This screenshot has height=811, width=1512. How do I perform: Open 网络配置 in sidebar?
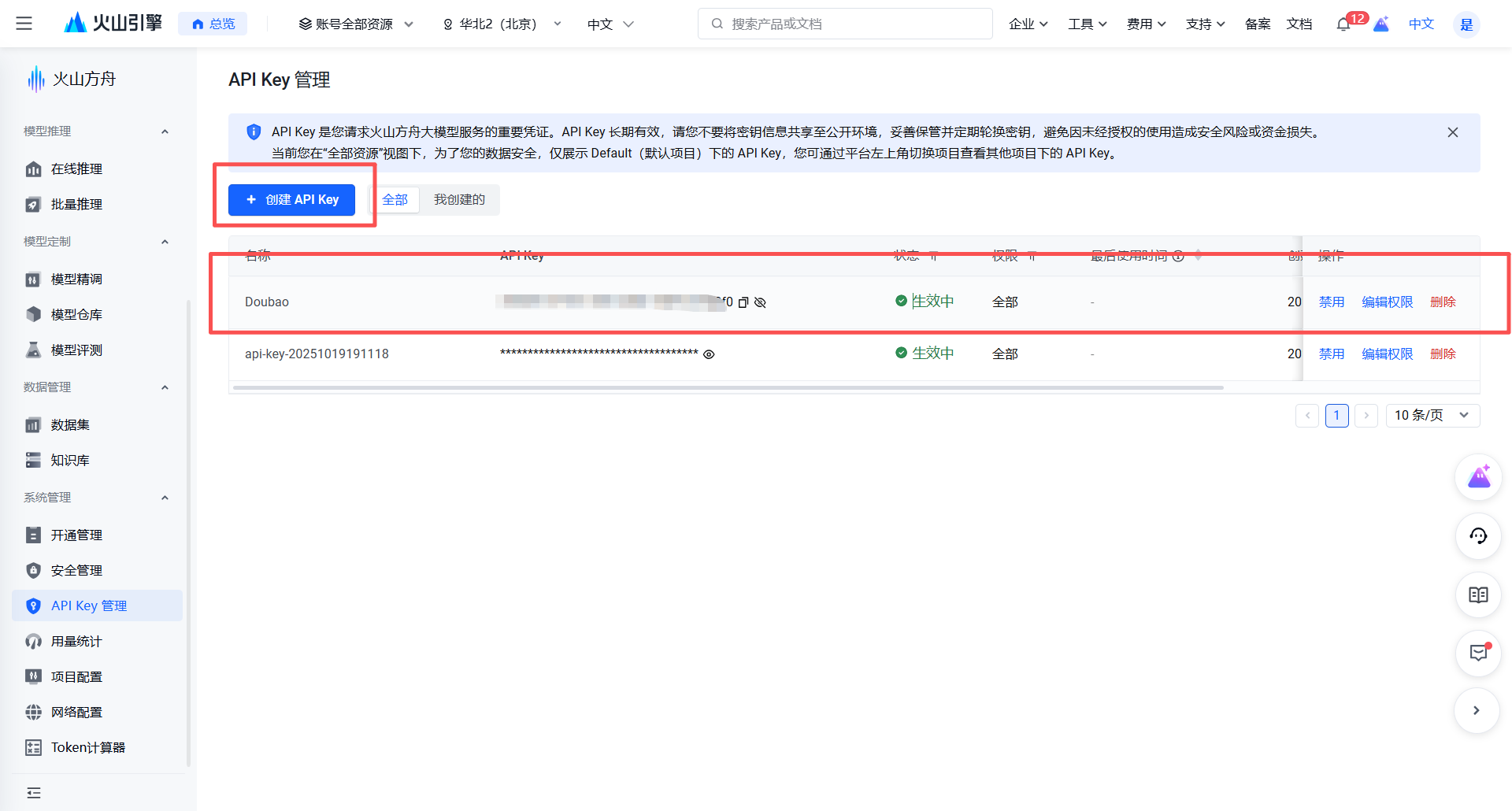98,713
